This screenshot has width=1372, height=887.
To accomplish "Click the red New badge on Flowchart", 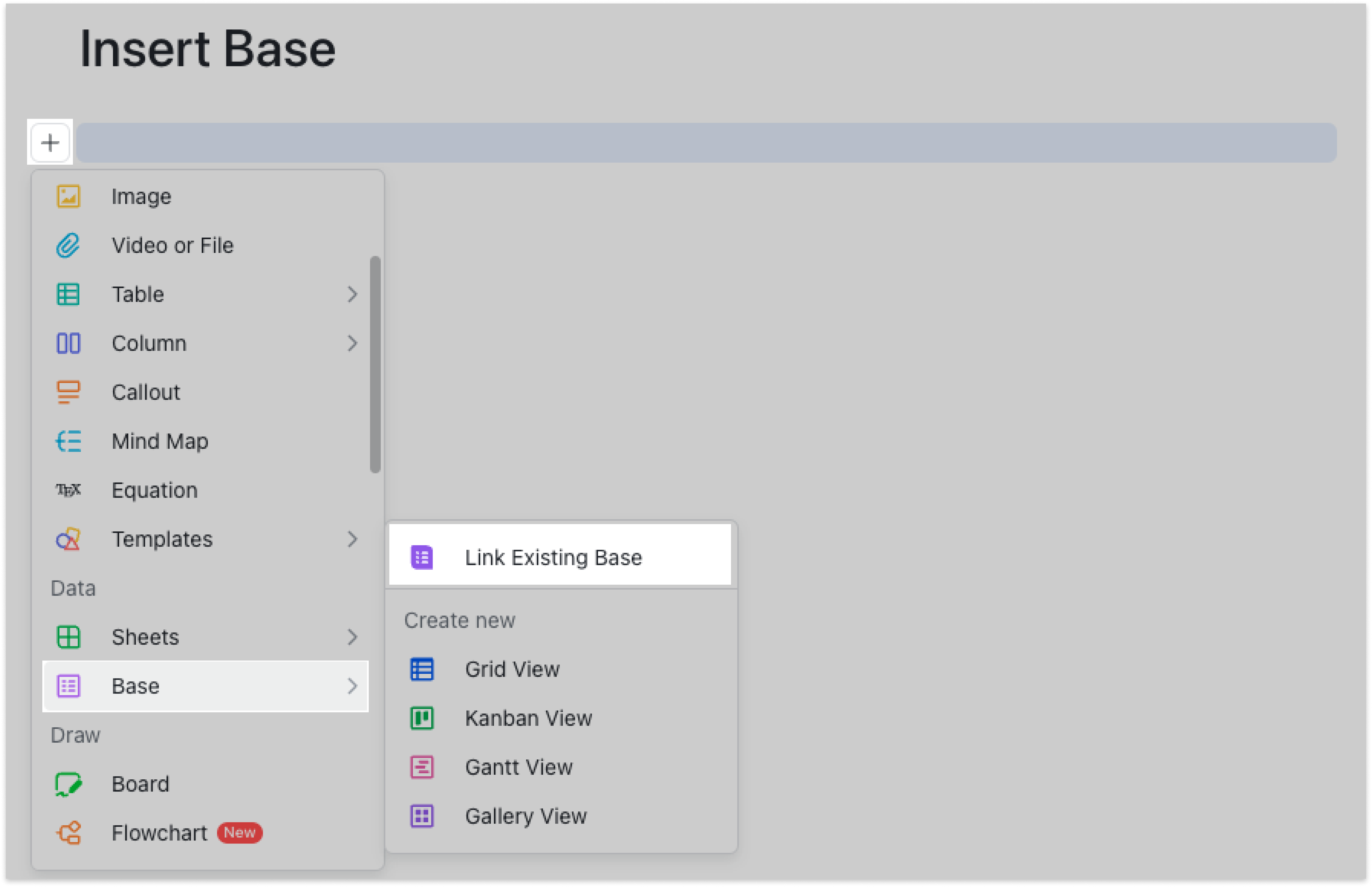I will (240, 833).
